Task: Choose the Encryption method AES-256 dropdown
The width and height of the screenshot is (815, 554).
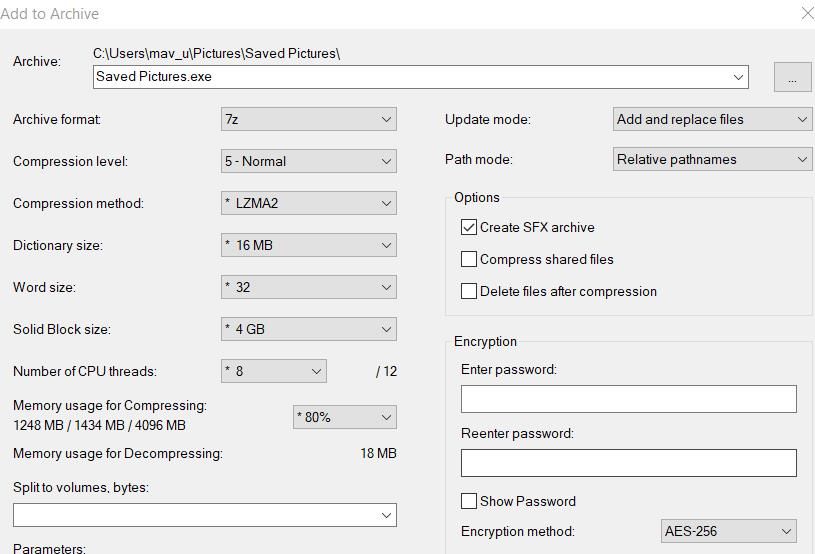Action: click(729, 531)
